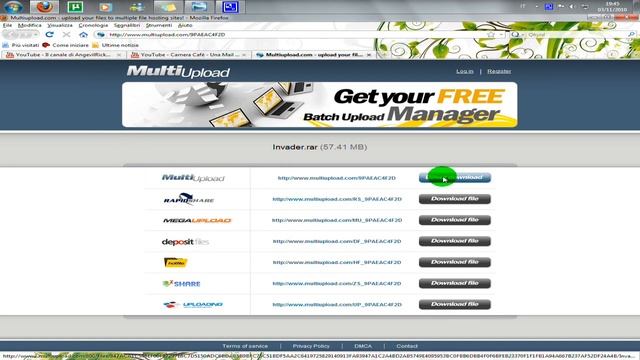Viewport: 640px width, 360px height.
Task: Open the Segnalibri menu
Action: pyautogui.click(x=127, y=25)
